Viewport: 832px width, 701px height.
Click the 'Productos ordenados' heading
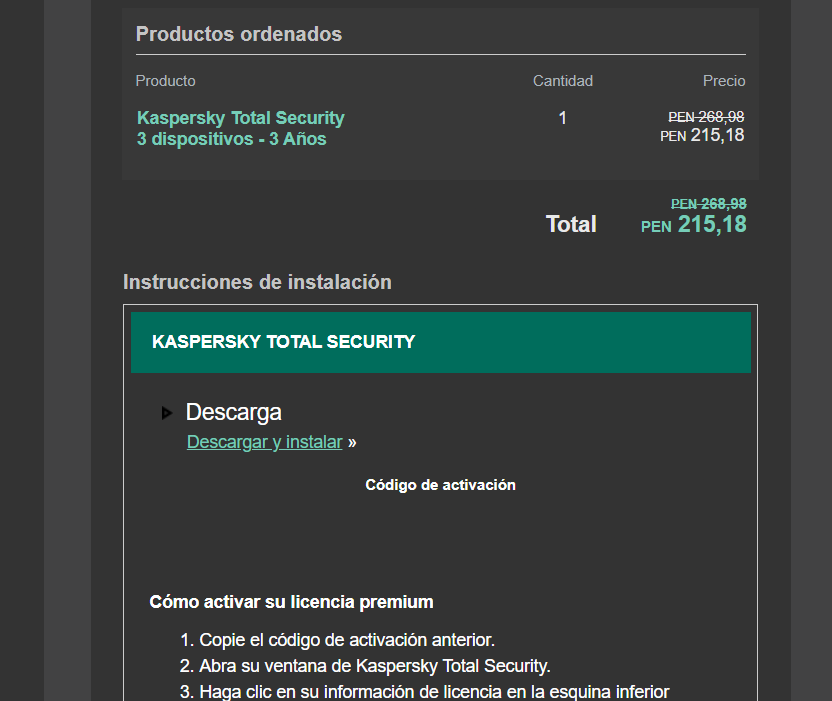click(x=239, y=34)
